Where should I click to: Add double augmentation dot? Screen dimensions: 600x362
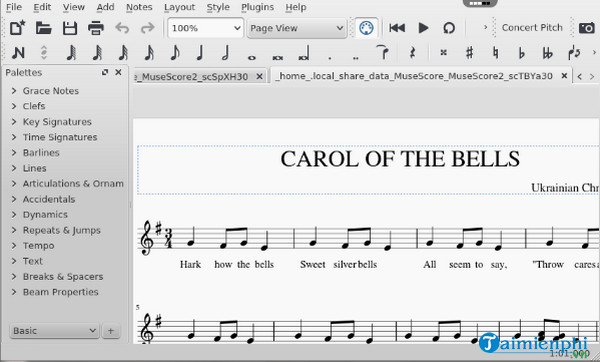click(356, 58)
